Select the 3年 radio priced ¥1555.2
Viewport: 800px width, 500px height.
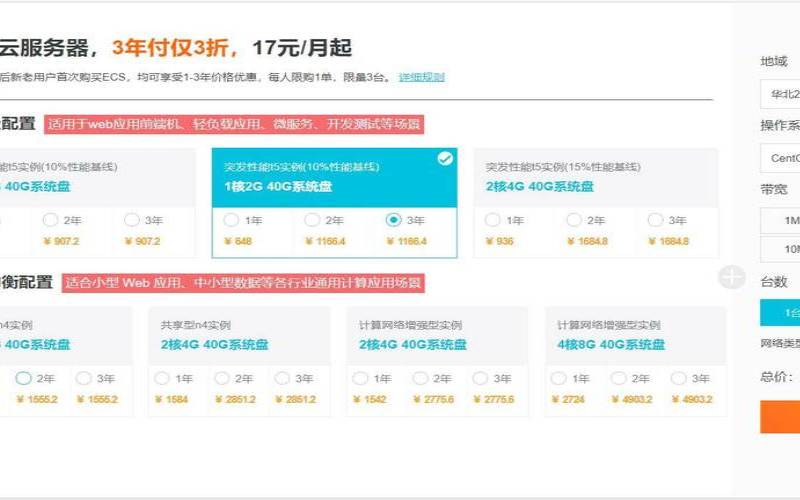[83, 378]
